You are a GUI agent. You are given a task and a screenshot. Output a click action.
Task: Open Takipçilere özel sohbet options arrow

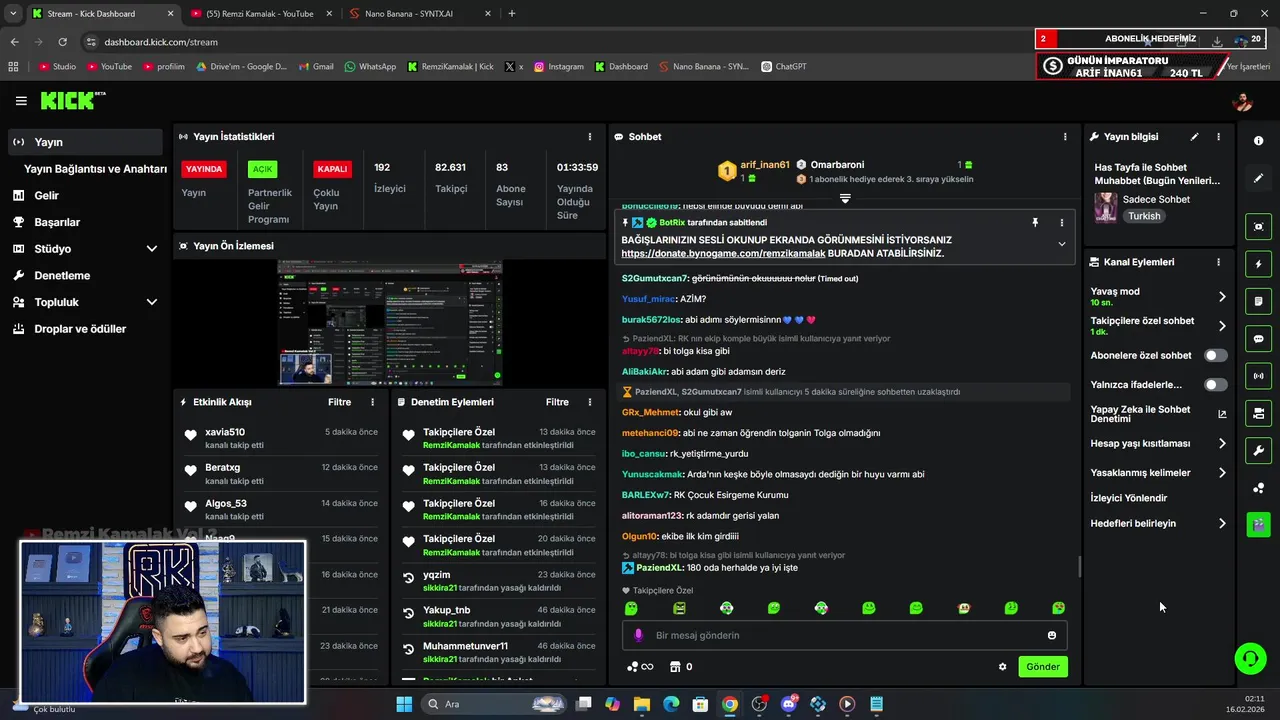[x=1221, y=326]
